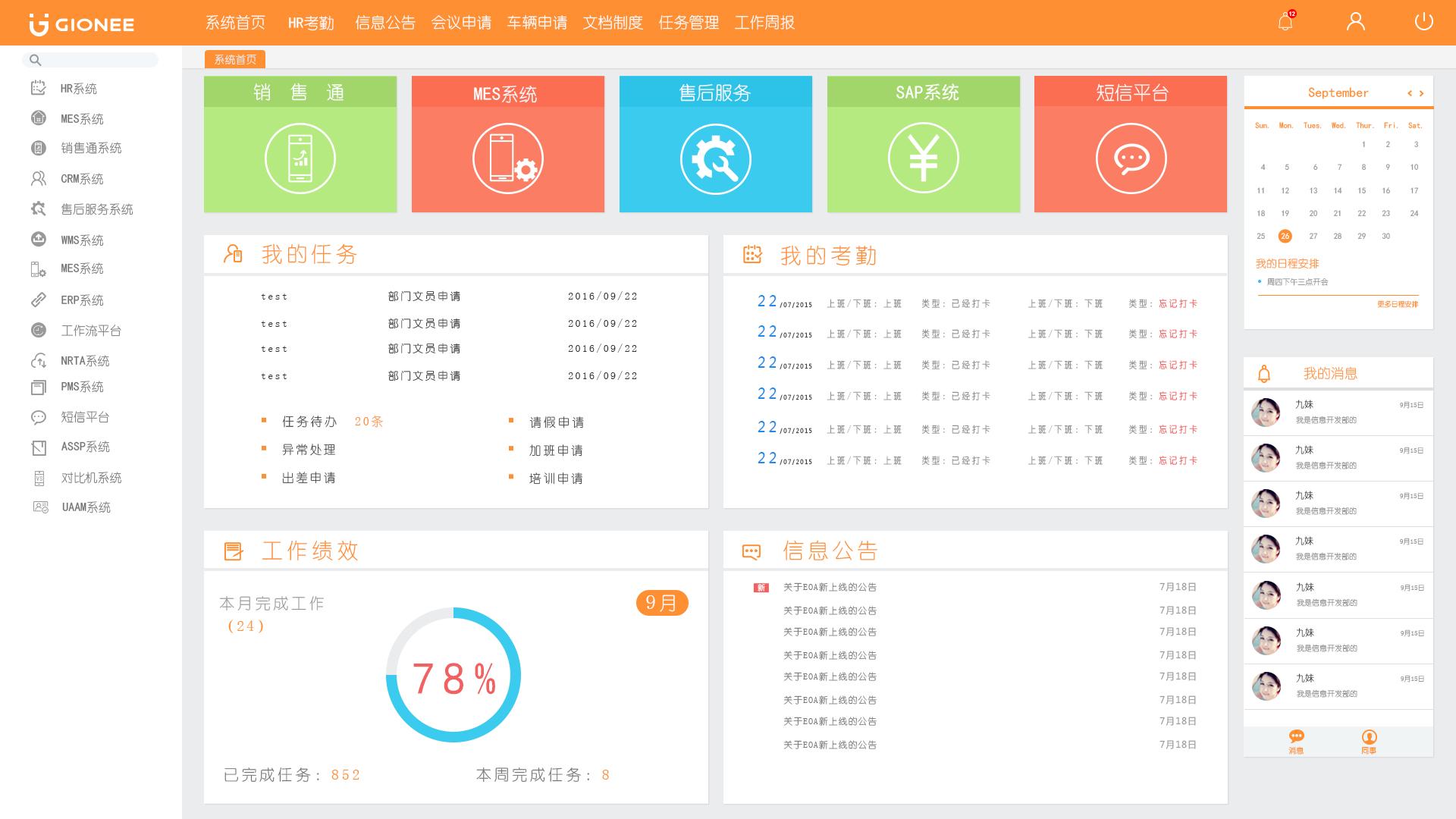The image size is (1456, 819).
Task: Open 请假申请 link in my tasks
Action: tap(556, 422)
